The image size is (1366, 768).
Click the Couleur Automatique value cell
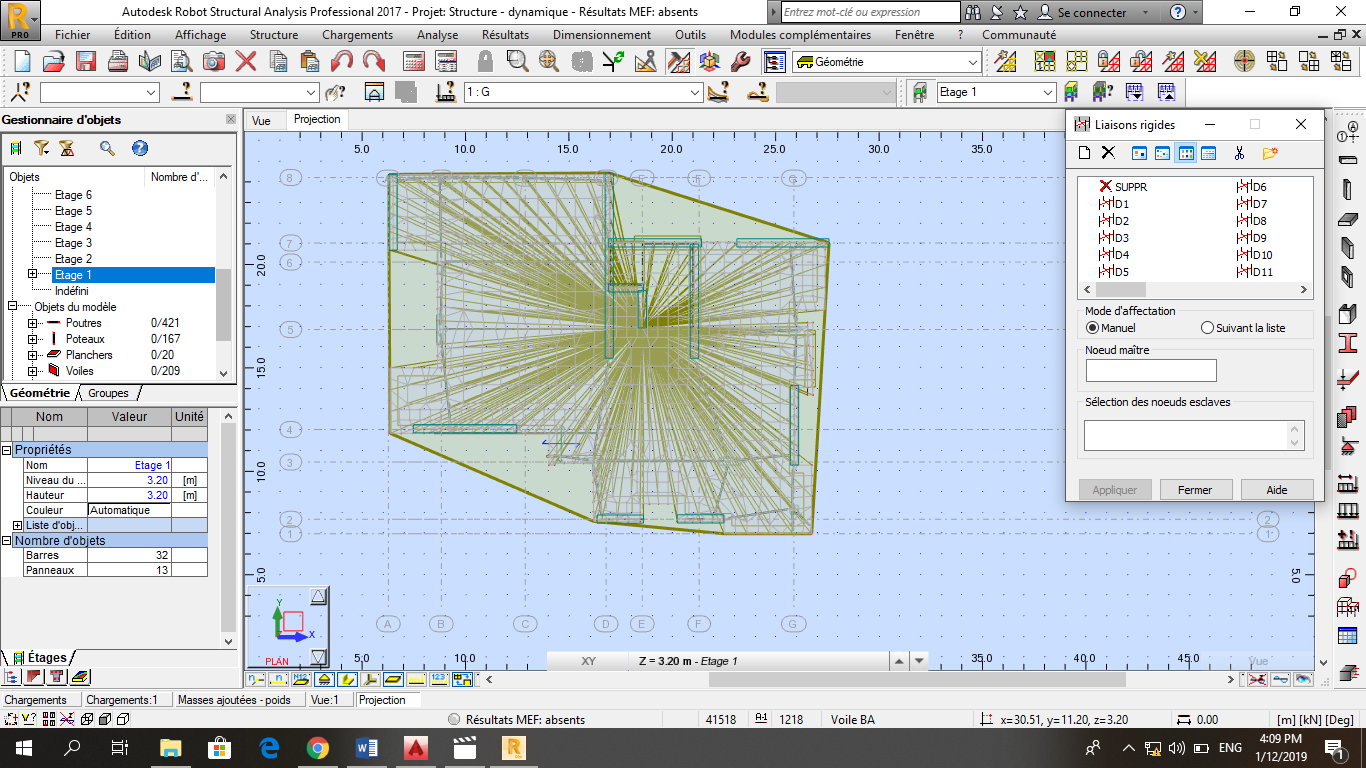129,510
